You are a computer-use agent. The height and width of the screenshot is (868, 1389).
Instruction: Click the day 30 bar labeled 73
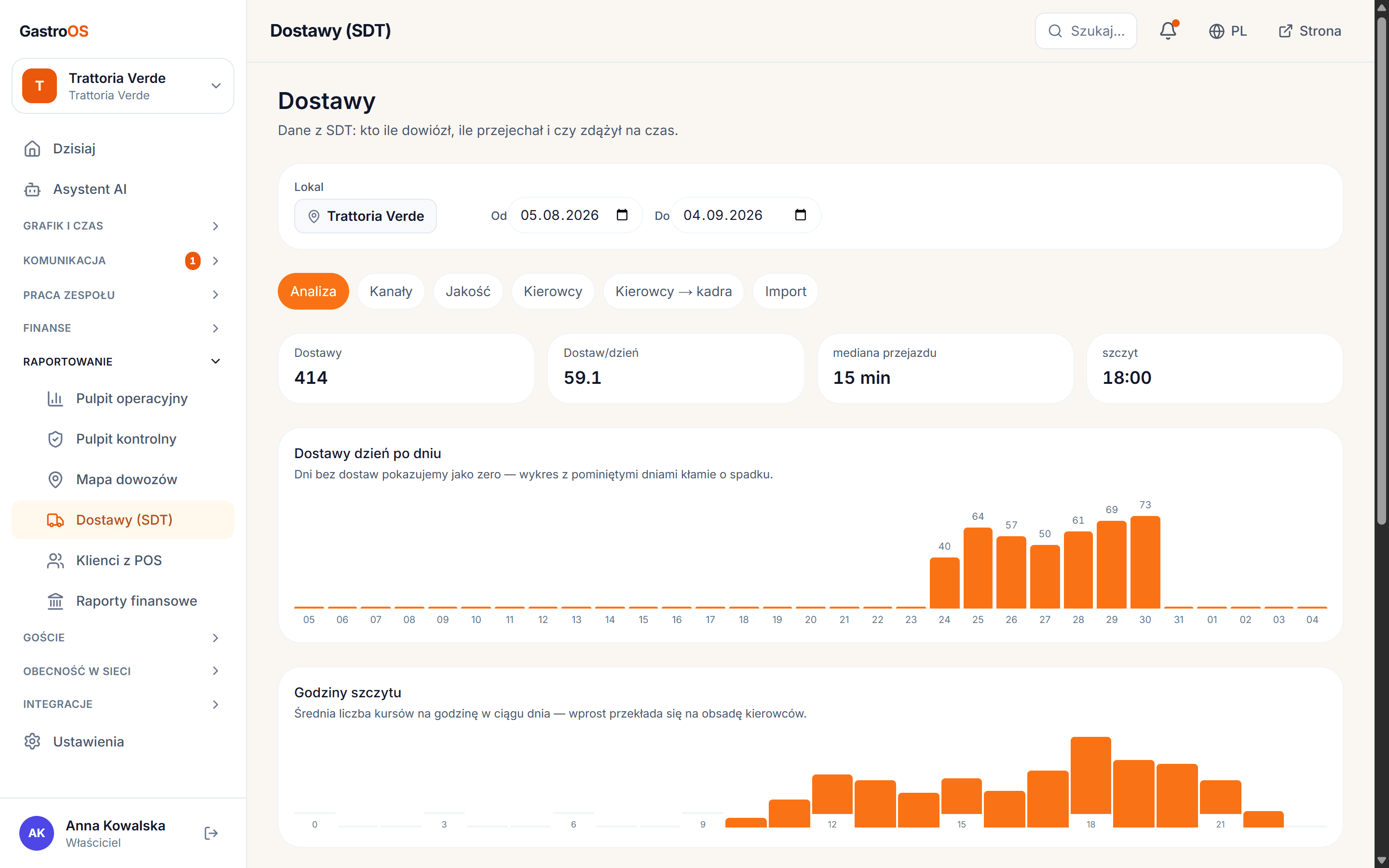coord(1145,562)
